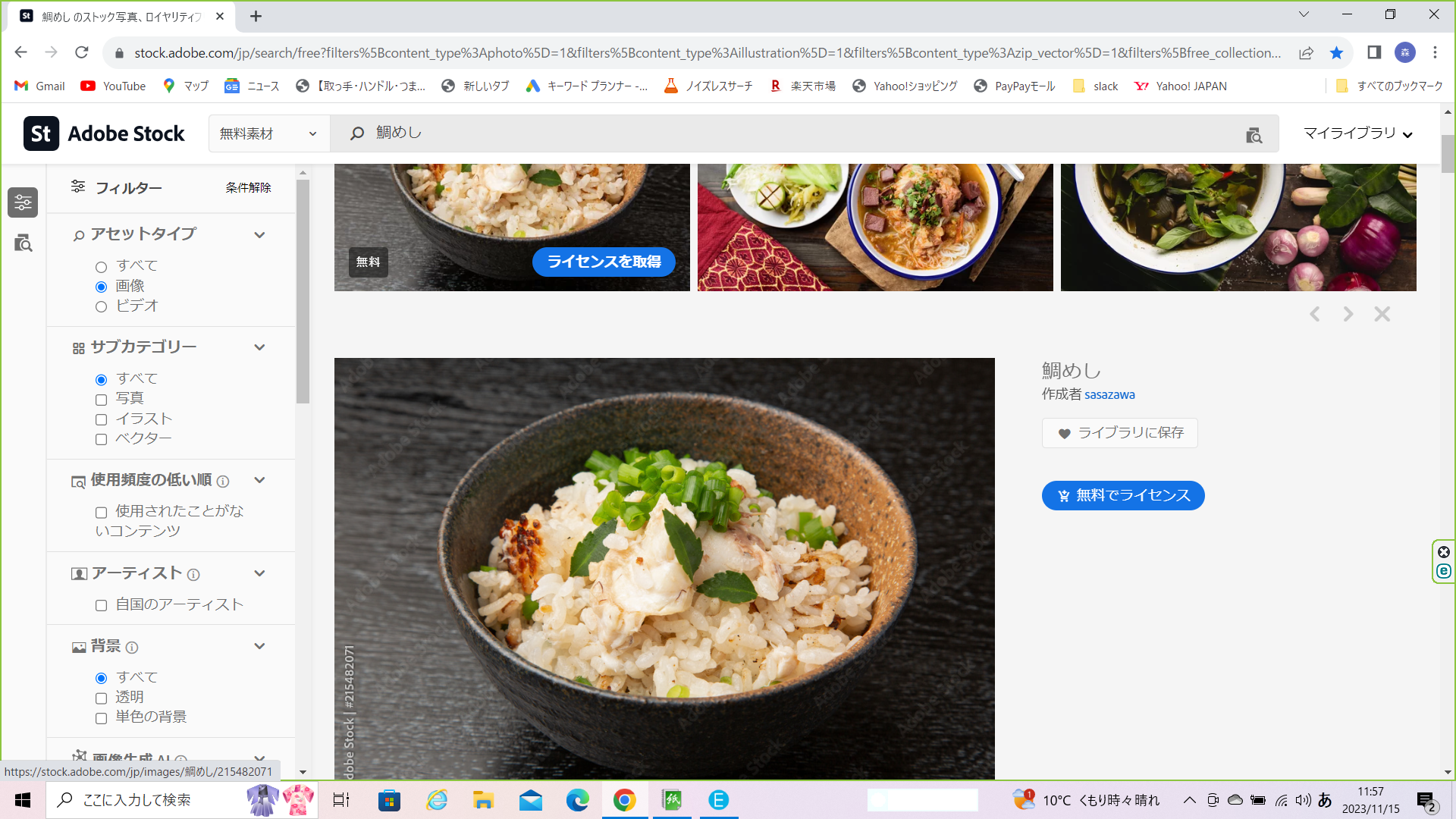This screenshot has height=819, width=1456.
Task: Collapse アセットタイプ section chevron
Action: click(259, 235)
